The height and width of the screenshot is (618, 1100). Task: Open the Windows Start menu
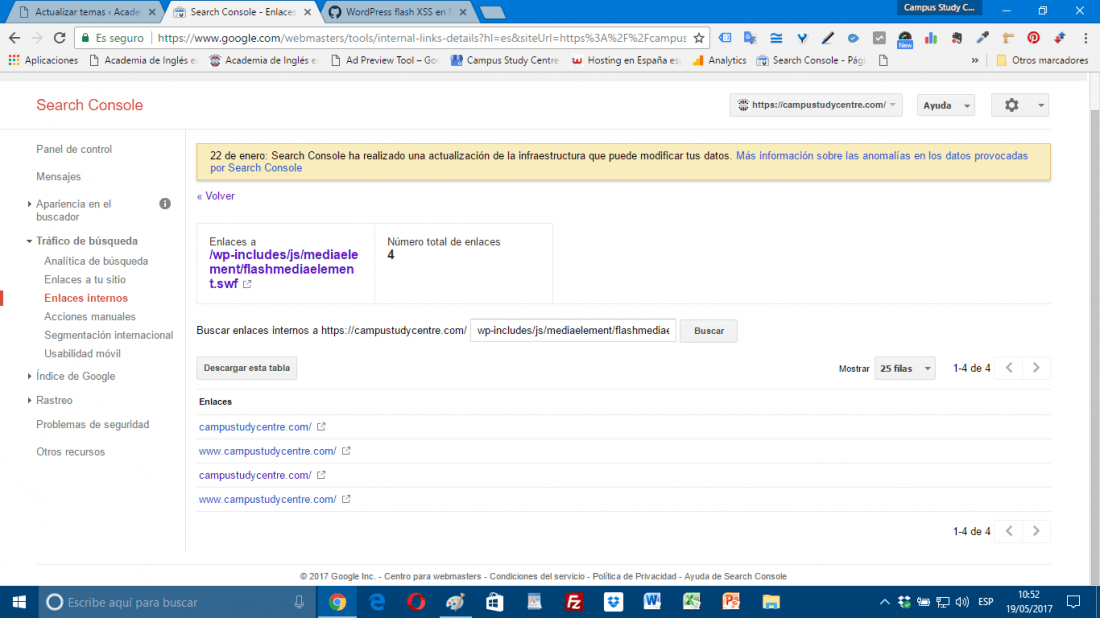click(x=19, y=602)
